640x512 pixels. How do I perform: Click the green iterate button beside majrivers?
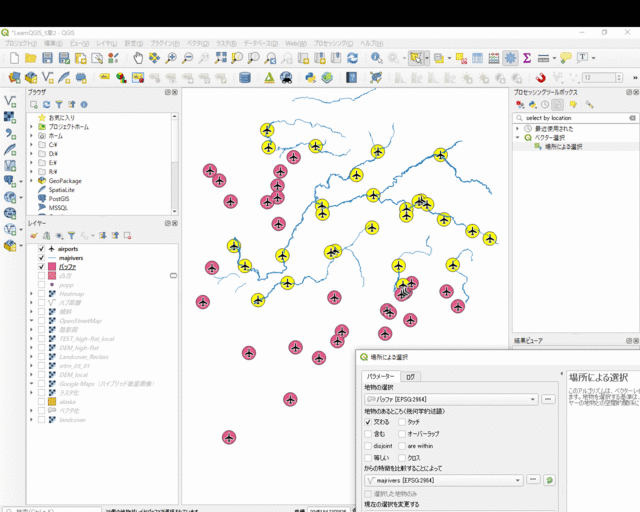click(x=549, y=480)
